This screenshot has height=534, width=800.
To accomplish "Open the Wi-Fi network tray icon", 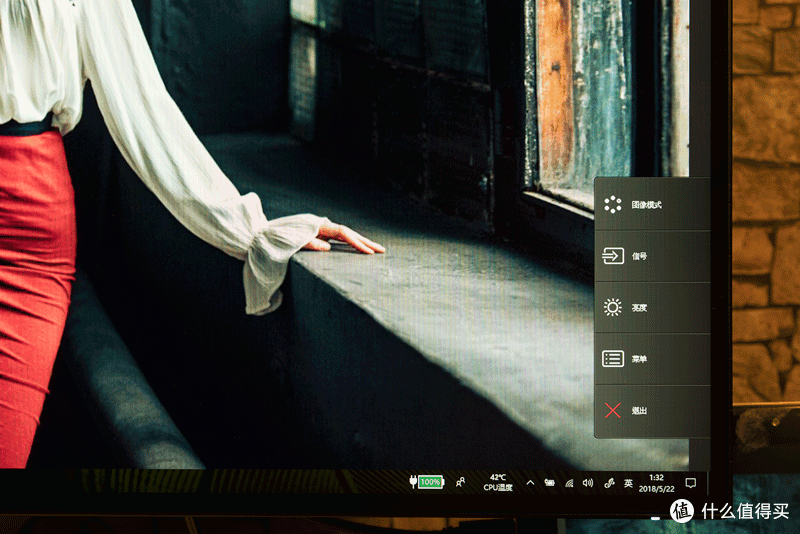I will [569, 482].
